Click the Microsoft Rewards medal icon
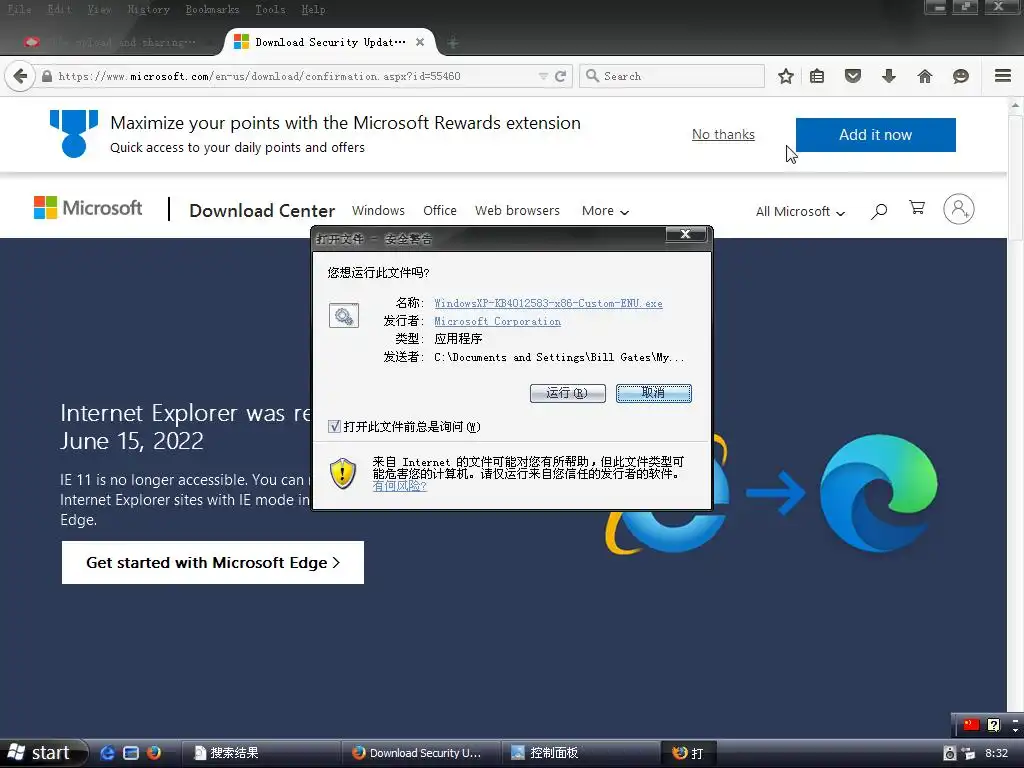Viewport: 1024px width, 768px height. coord(74,134)
